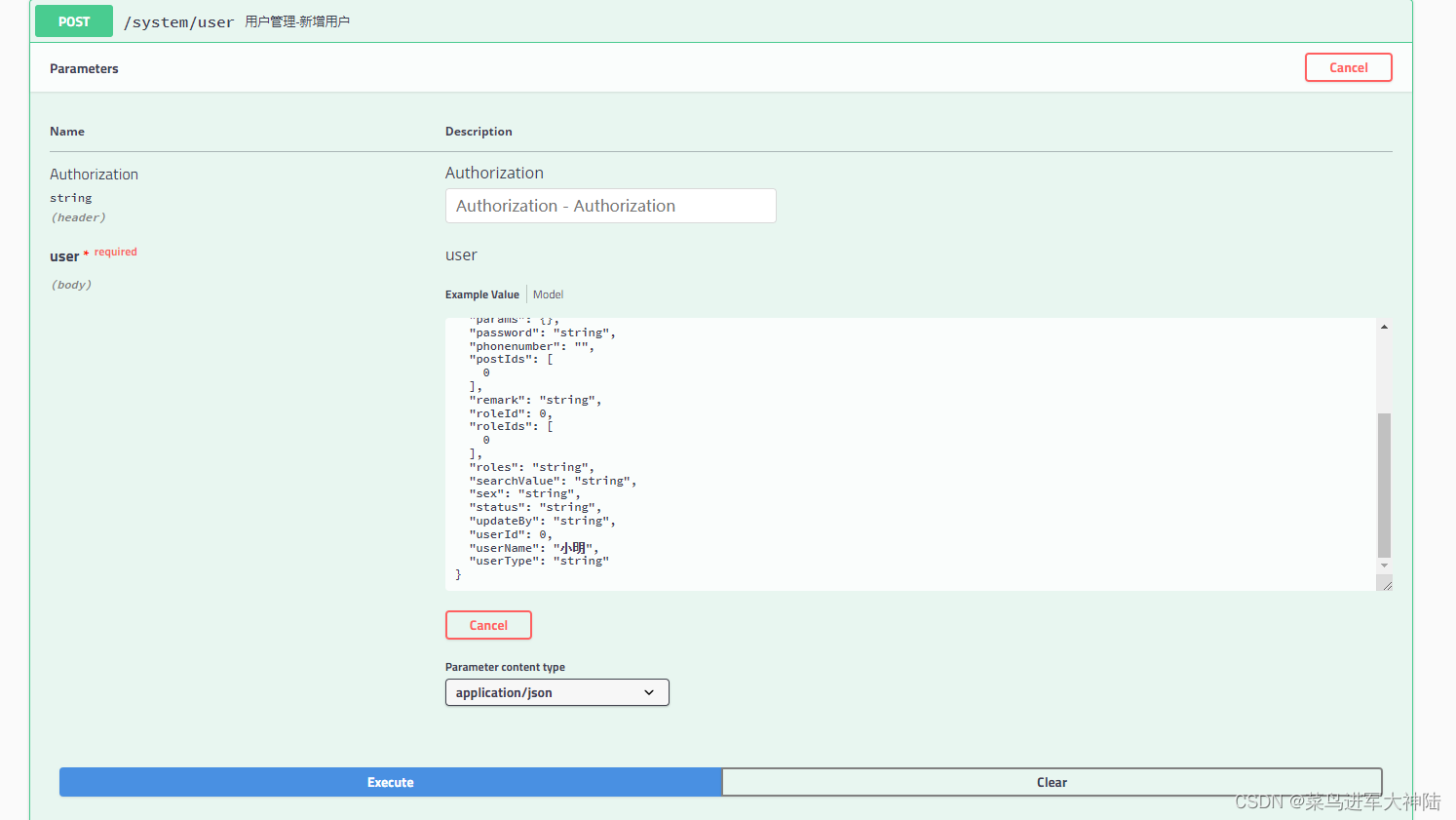1456x820 pixels.
Task: Click the "userId": 0 line
Action: coord(511,534)
